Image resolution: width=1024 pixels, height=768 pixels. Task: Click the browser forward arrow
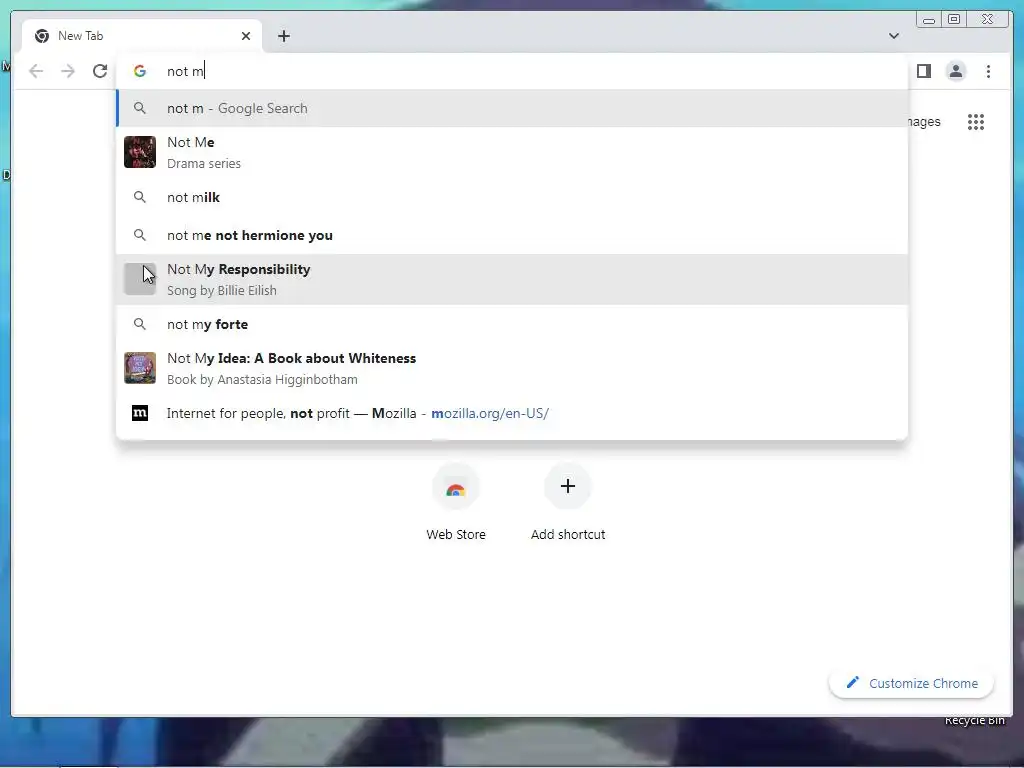tap(68, 71)
